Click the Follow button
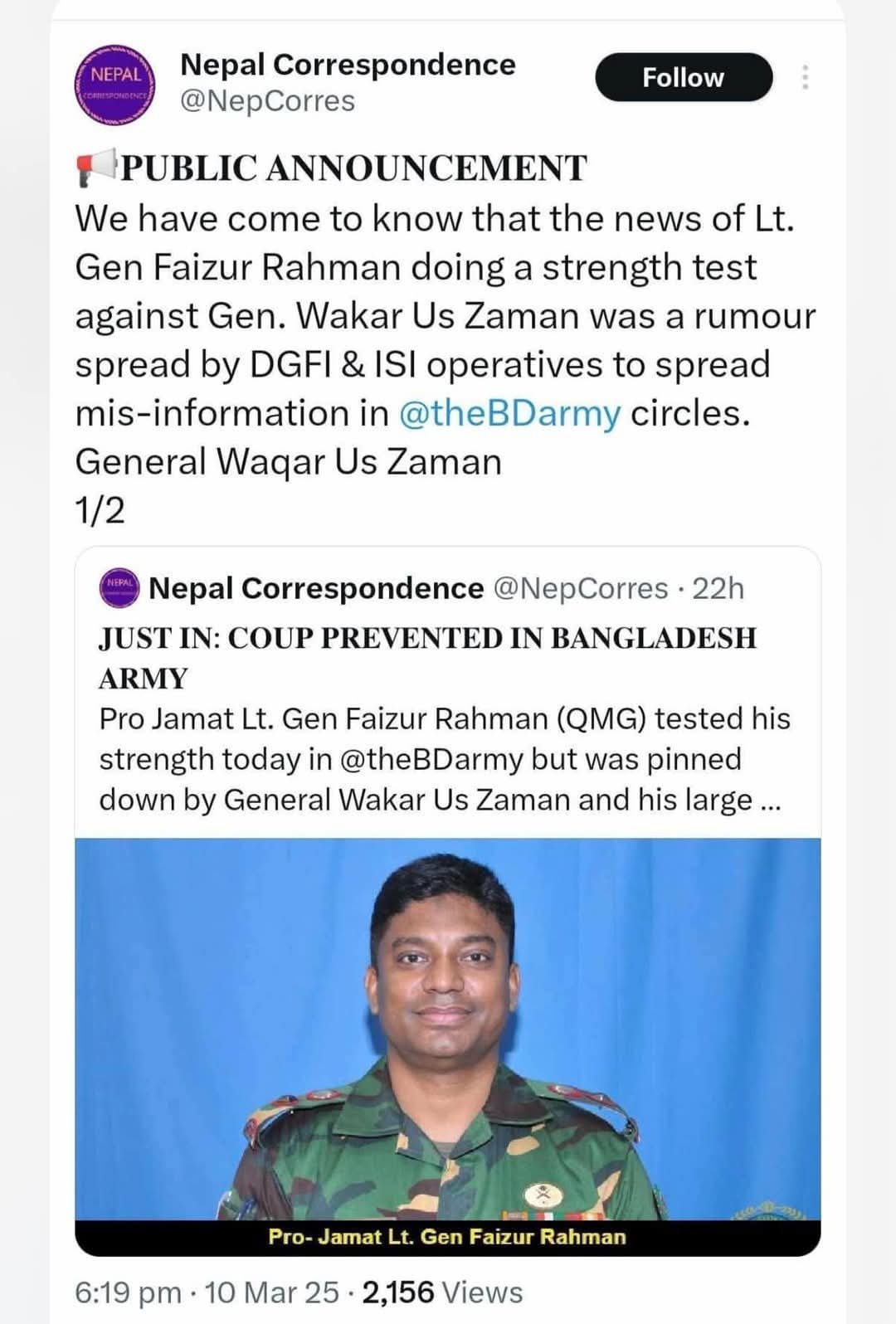 [683, 77]
